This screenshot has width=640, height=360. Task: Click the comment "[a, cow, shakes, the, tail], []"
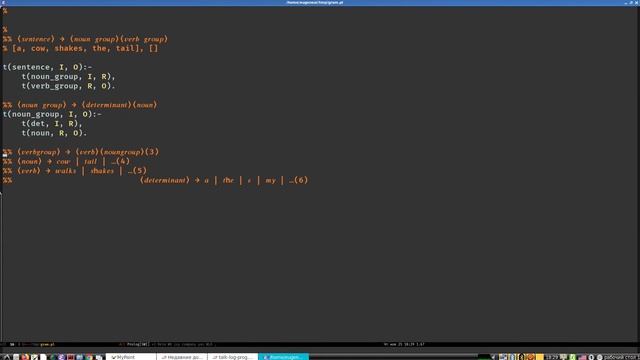pyautogui.click(x=85, y=48)
